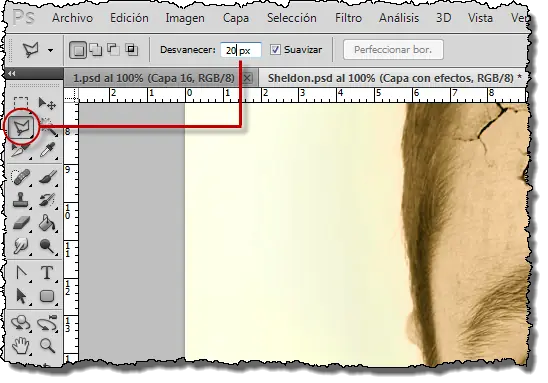This screenshot has width=548, height=383.
Task: Click the Polygonal Lasso icon in options bar
Action: tap(30, 50)
